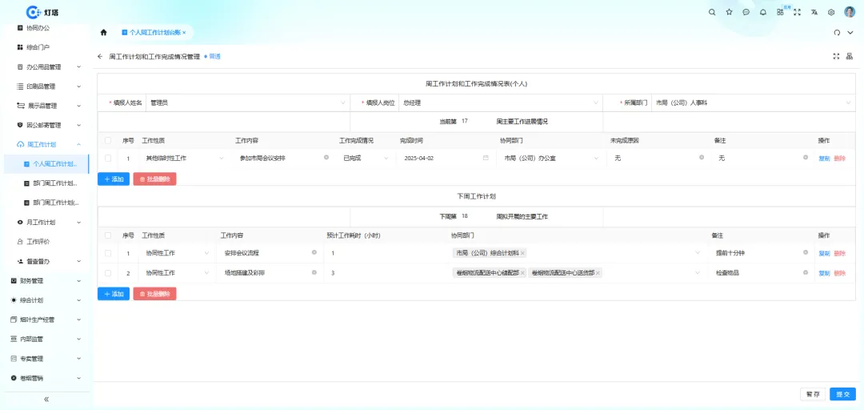Click 批量删除 under the current-week table
The height and width of the screenshot is (410, 864).
[155, 179]
